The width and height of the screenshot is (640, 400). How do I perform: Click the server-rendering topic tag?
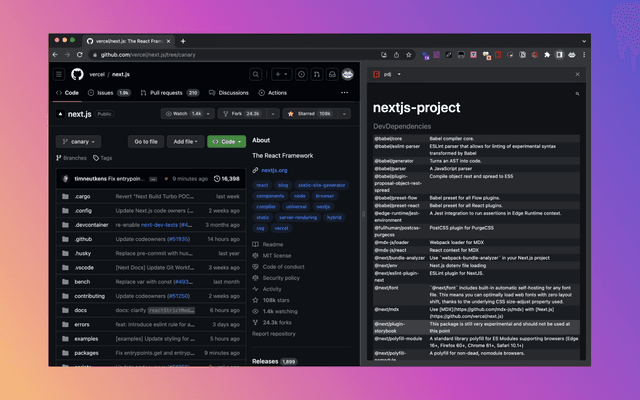pos(298,218)
